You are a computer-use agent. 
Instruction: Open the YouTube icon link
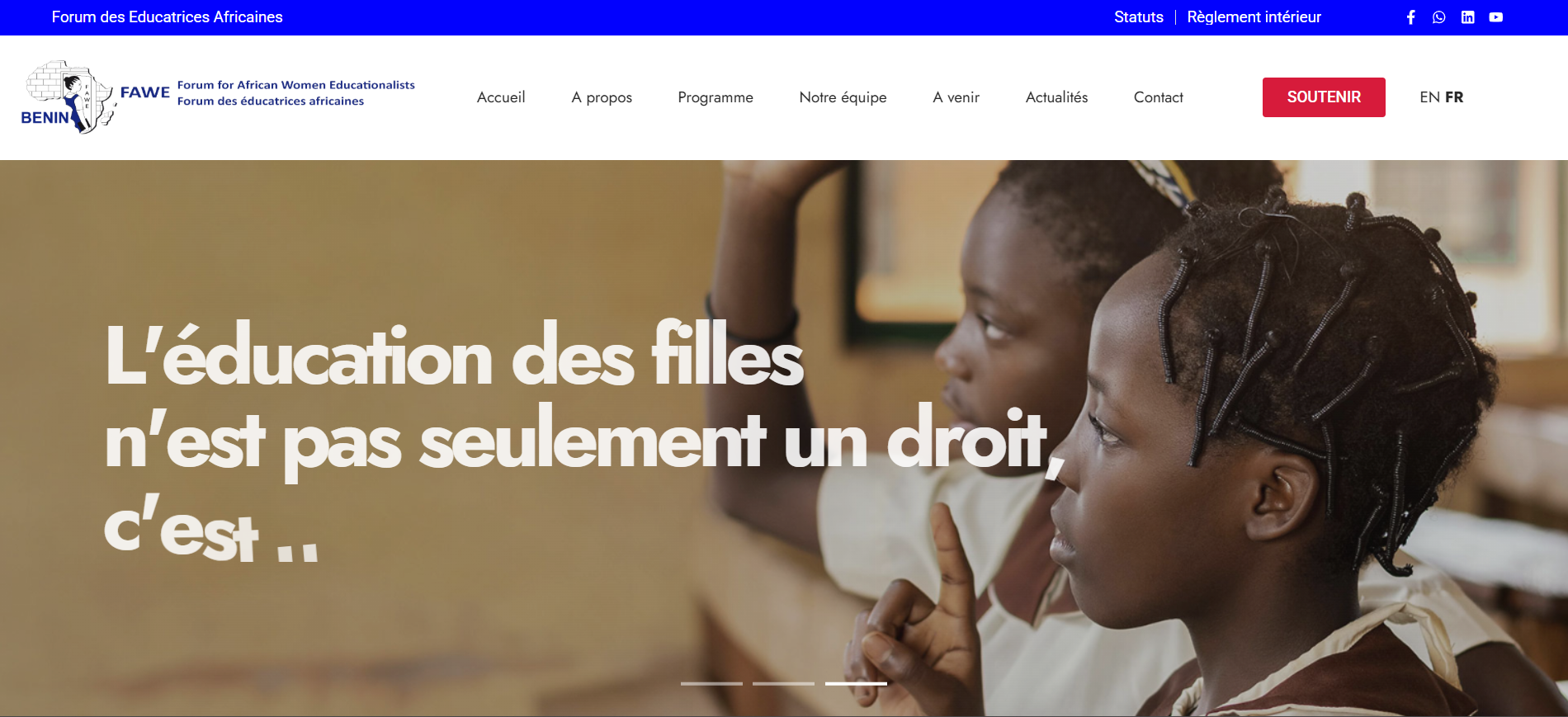[x=1496, y=17]
